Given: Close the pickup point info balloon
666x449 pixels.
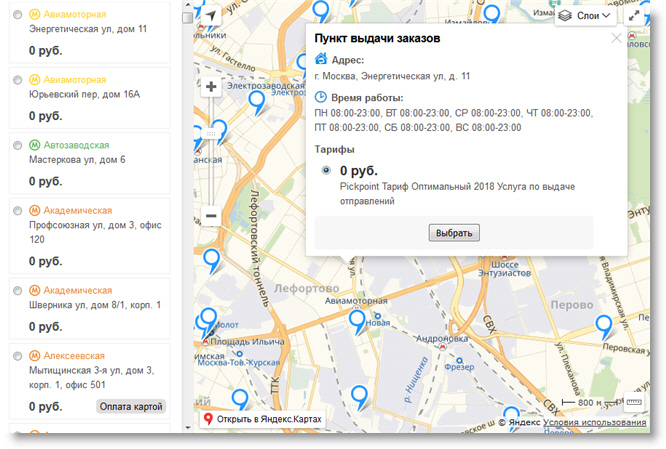Looking at the screenshot, I should point(616,38).
